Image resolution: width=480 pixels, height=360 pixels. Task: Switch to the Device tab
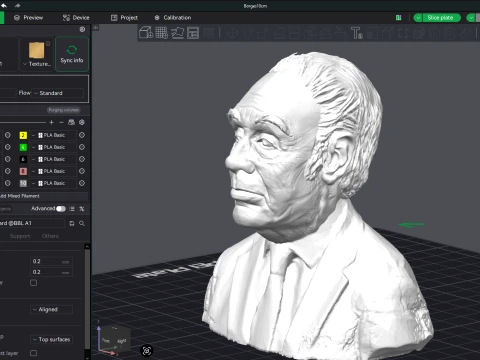[76, 18]
